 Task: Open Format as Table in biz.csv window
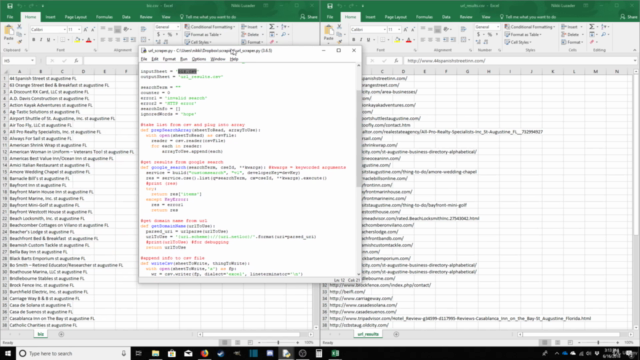point(203,35)
